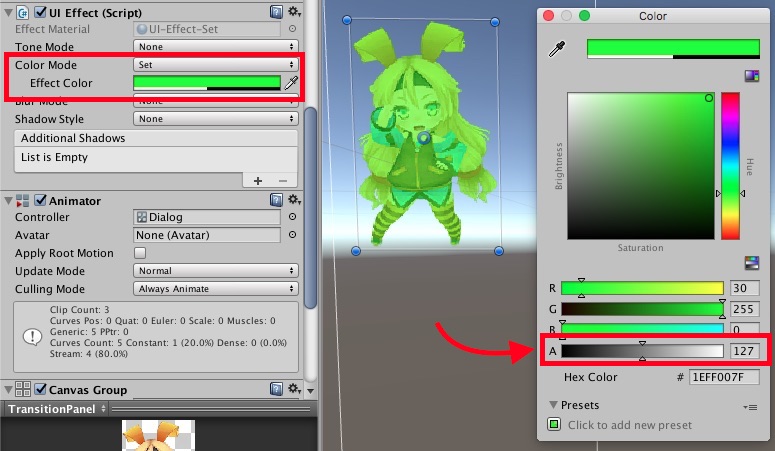Screen dimensions: 775x451
Task: Click the Effect Color swatch
Action: coord(207,83)
